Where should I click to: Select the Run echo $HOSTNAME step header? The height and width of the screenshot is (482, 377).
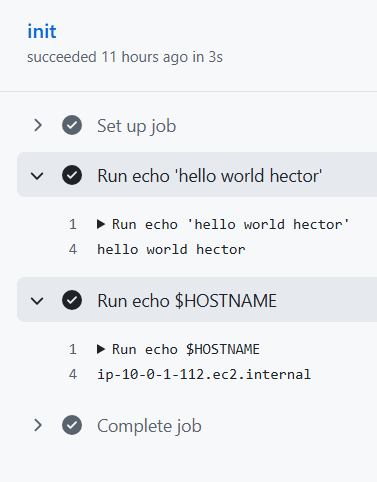[x=197, y=299]
